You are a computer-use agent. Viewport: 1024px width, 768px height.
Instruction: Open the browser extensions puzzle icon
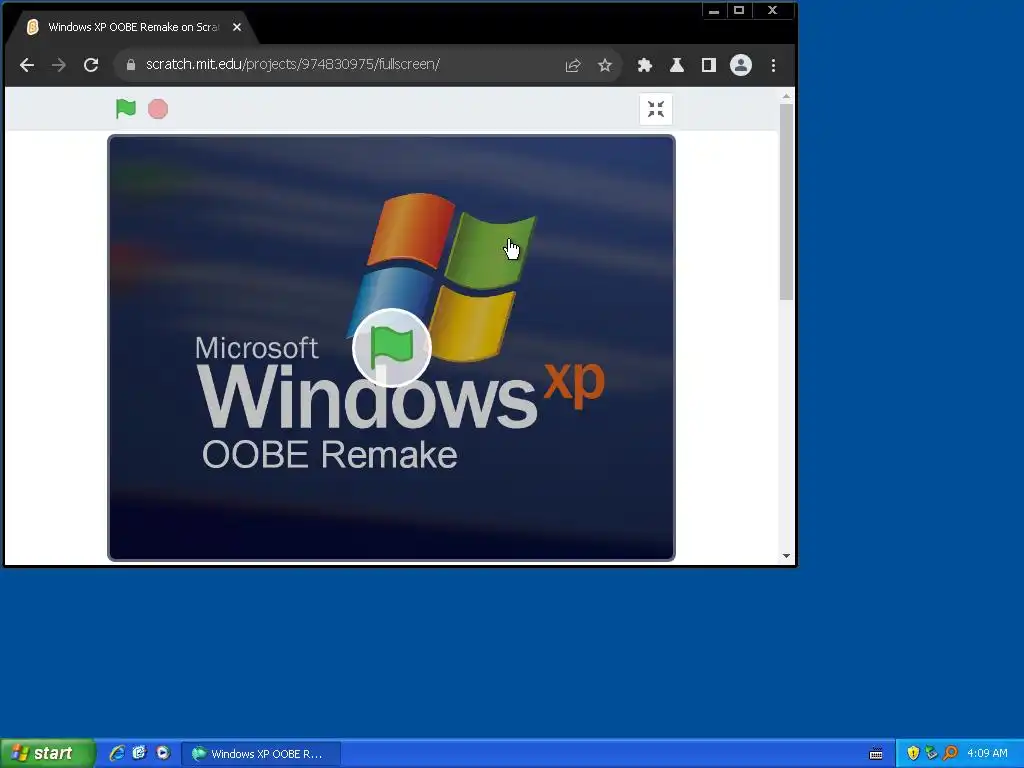[x=645, y=65]
